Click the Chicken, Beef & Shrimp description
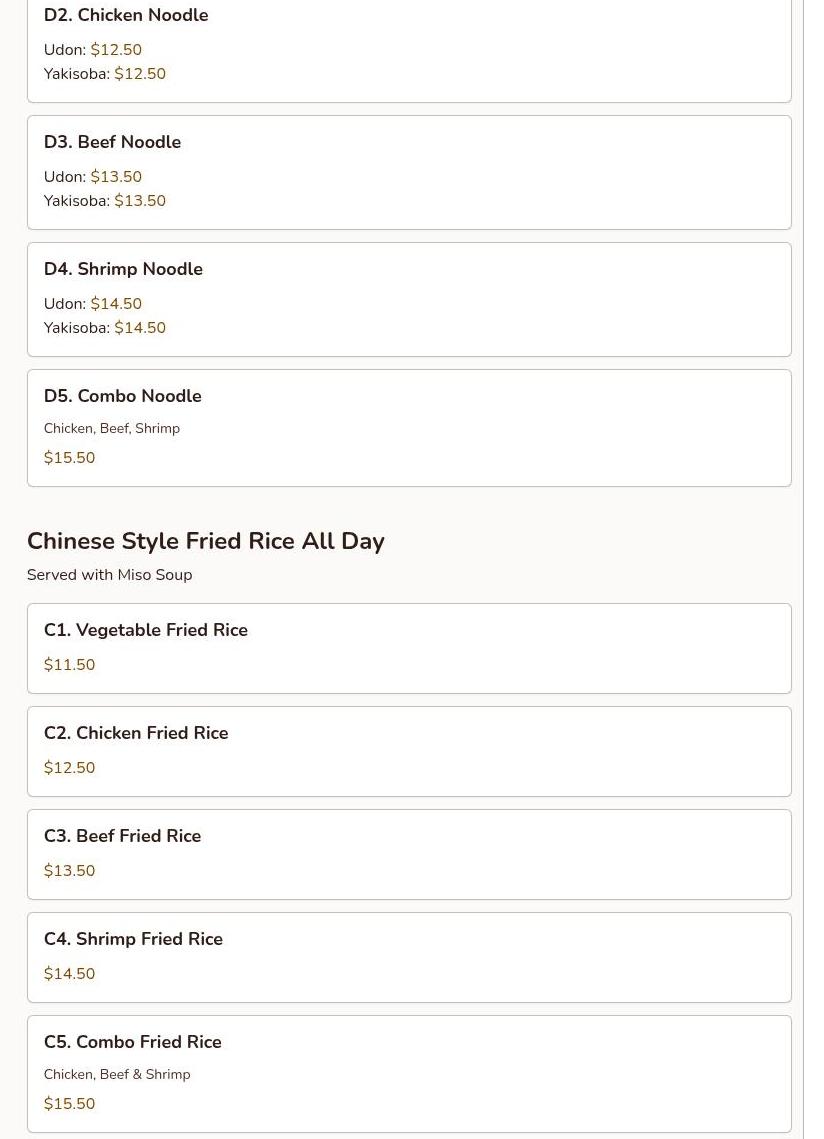824x1139 pixels. 117,1074
